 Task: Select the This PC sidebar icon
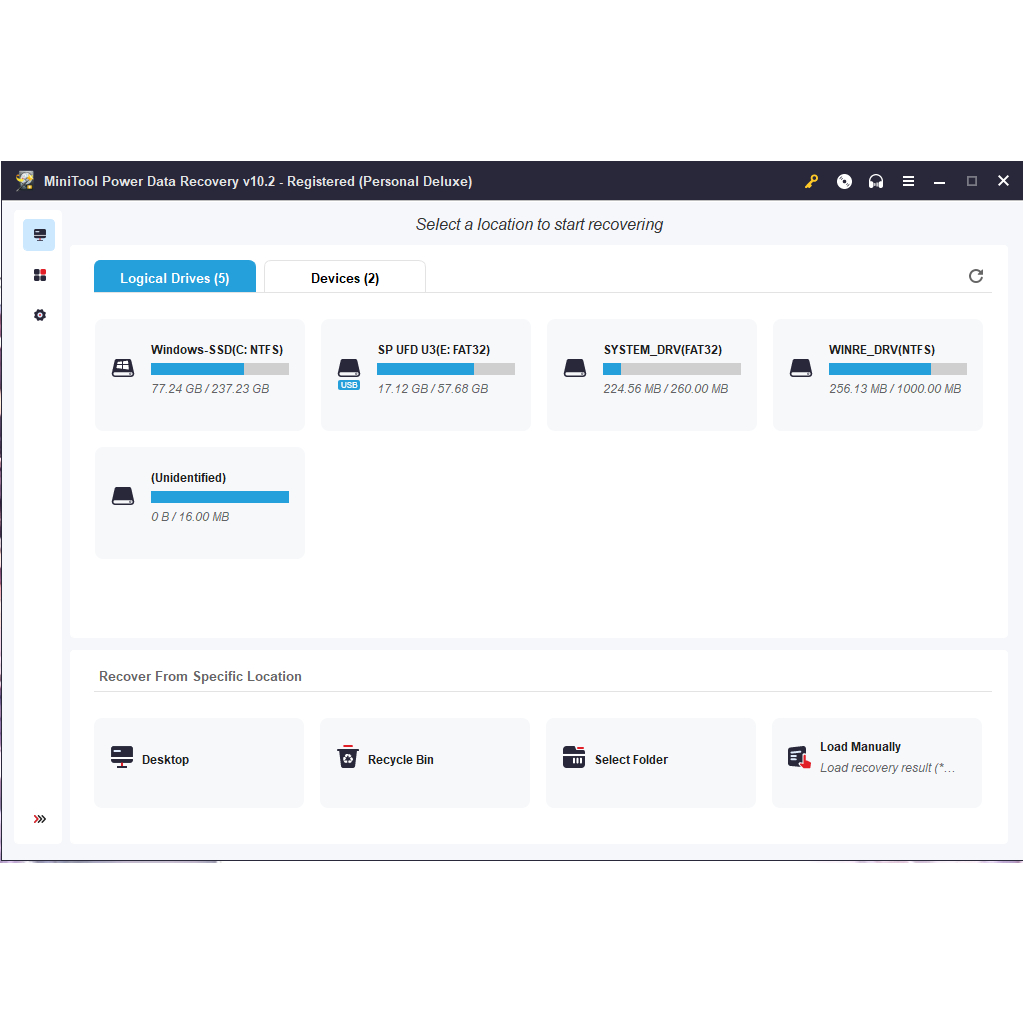[39, 235]
